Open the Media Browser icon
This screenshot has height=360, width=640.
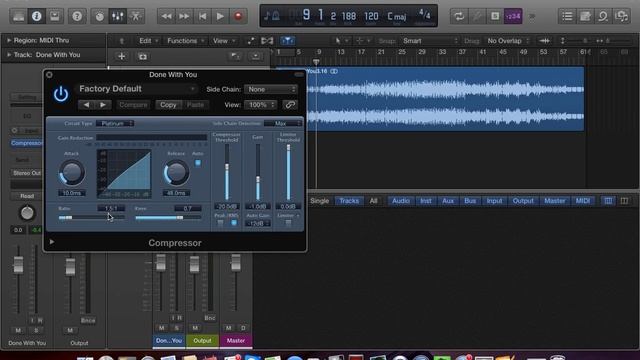pos(621,16)
